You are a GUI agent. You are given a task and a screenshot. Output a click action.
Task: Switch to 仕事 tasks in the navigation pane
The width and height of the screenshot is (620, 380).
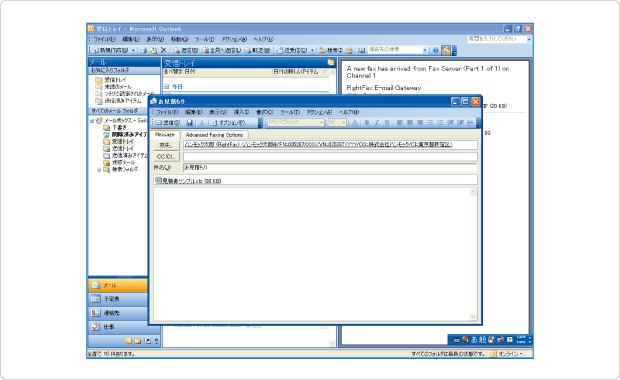point(118,327)
